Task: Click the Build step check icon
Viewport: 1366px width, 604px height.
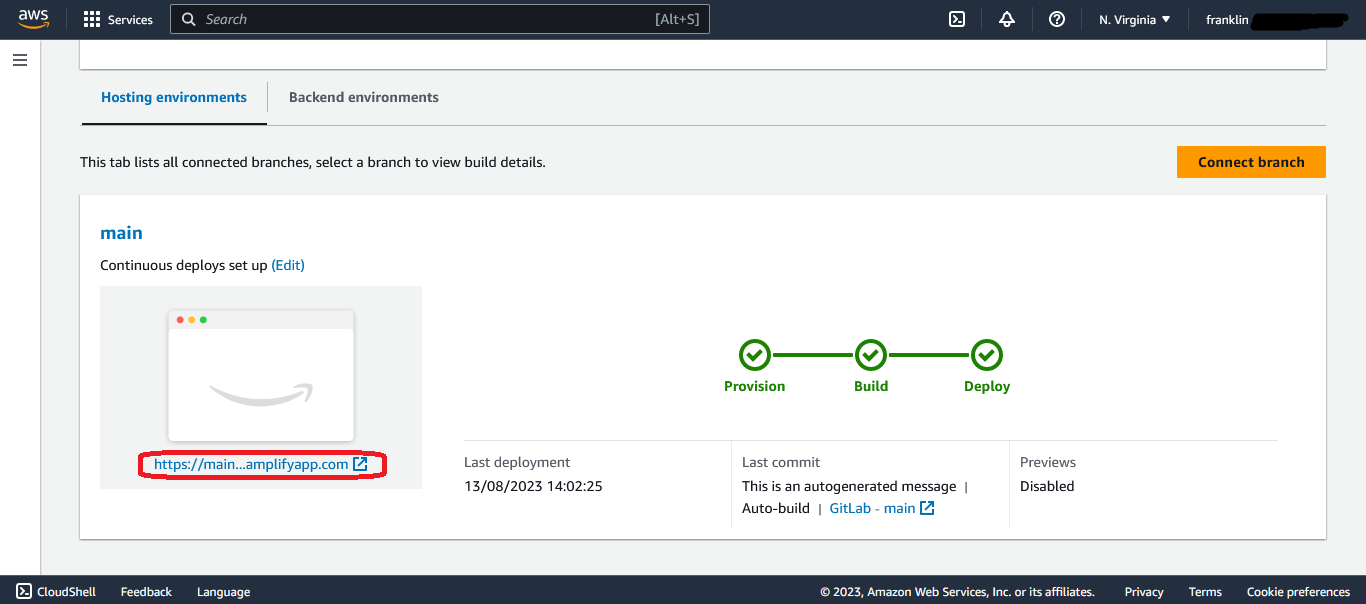Action: pos(871,355)
